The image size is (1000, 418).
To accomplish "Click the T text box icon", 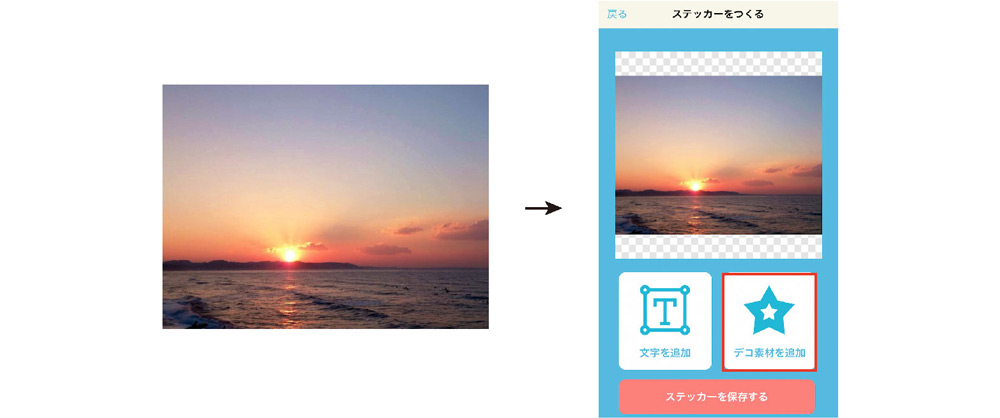I will point(665,310).
